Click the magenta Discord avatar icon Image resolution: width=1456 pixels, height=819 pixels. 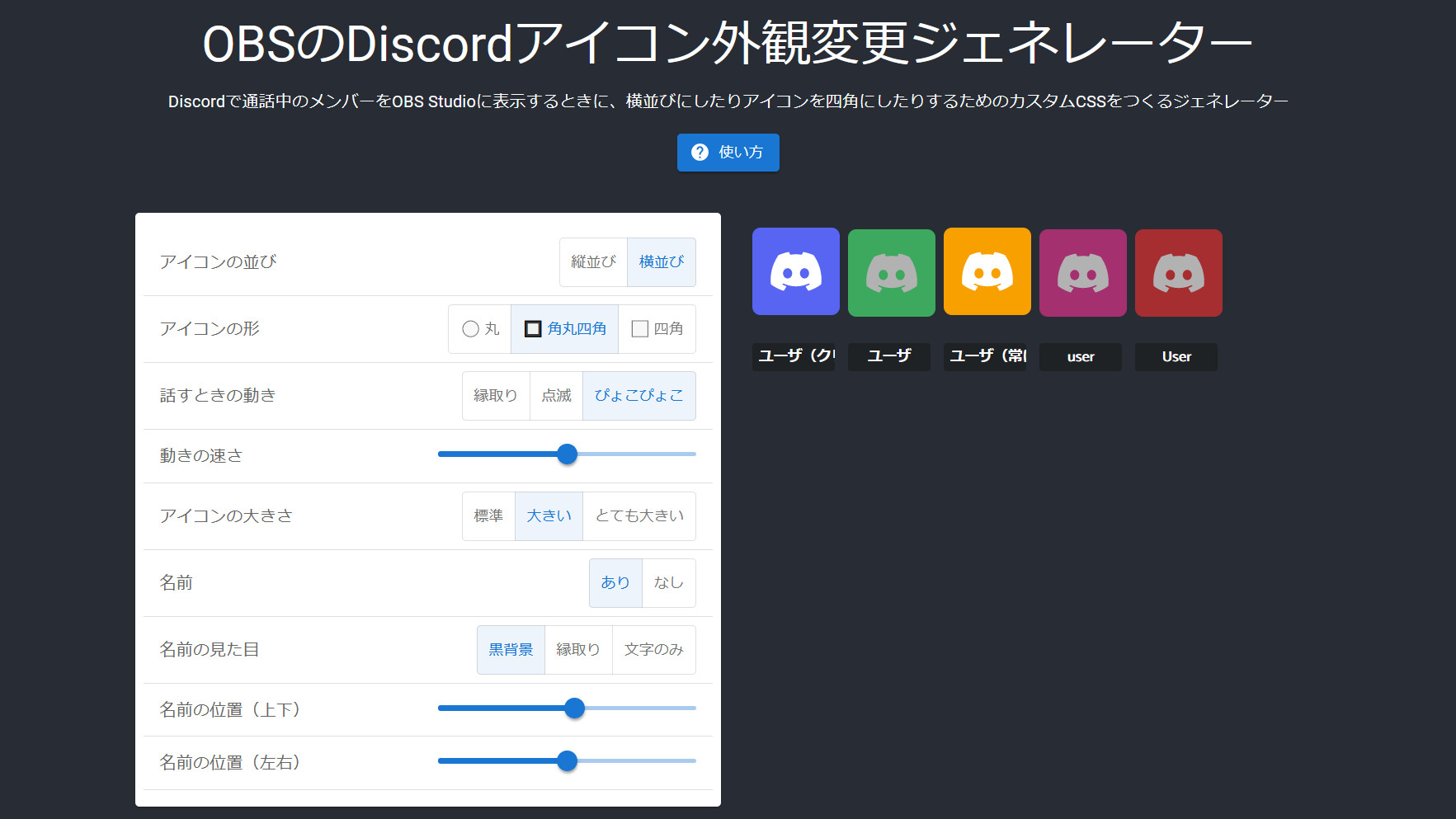click(1082, 273)
